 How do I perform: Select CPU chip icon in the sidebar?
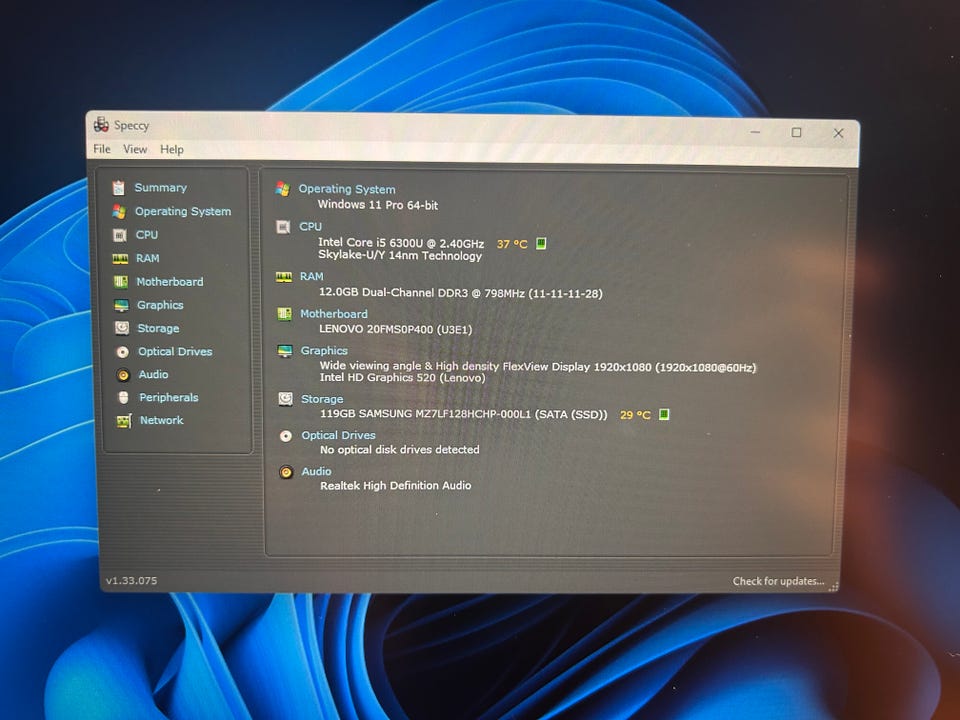click(119, 235)
